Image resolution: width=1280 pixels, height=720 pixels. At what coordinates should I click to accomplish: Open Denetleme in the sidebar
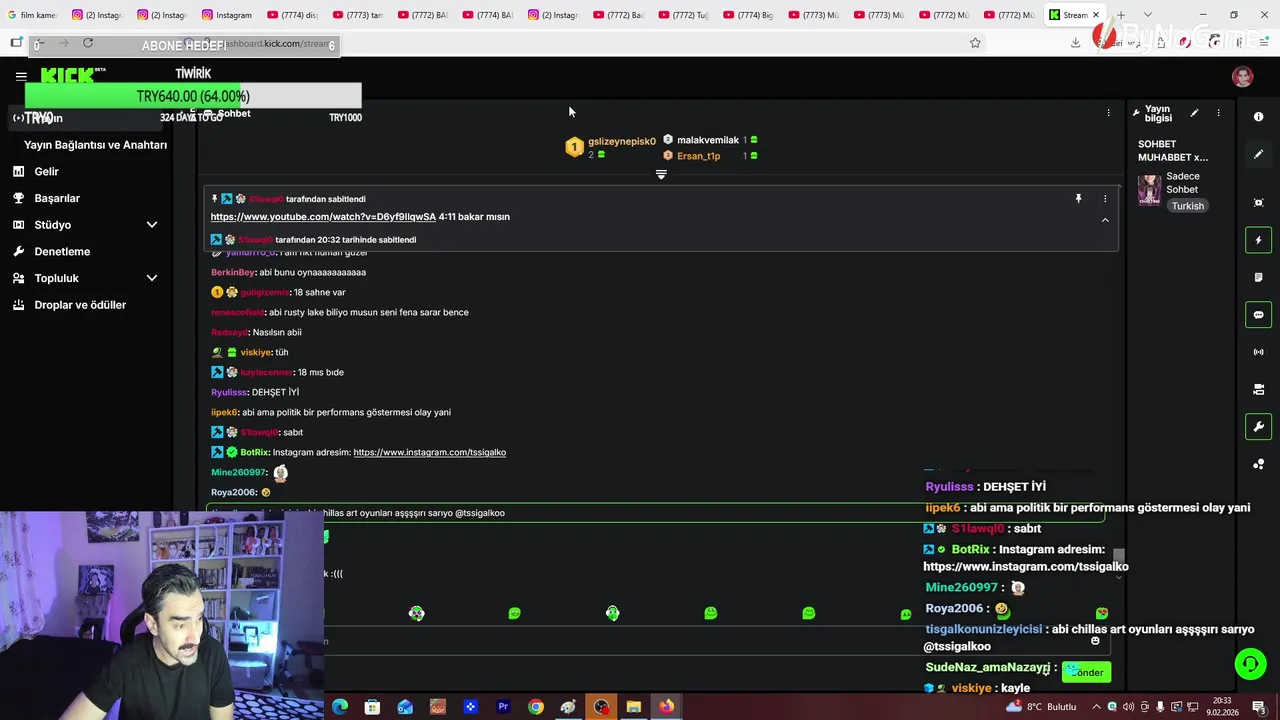click(62, 252)
